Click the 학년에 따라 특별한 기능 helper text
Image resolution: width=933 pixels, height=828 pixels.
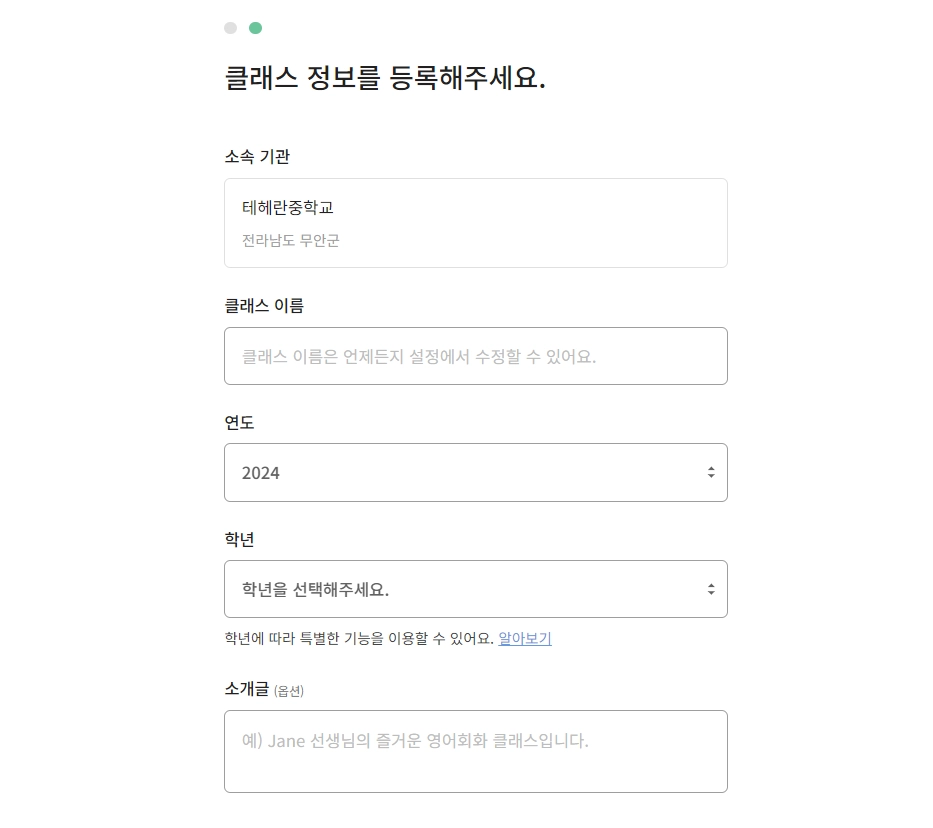coord(359,639)
